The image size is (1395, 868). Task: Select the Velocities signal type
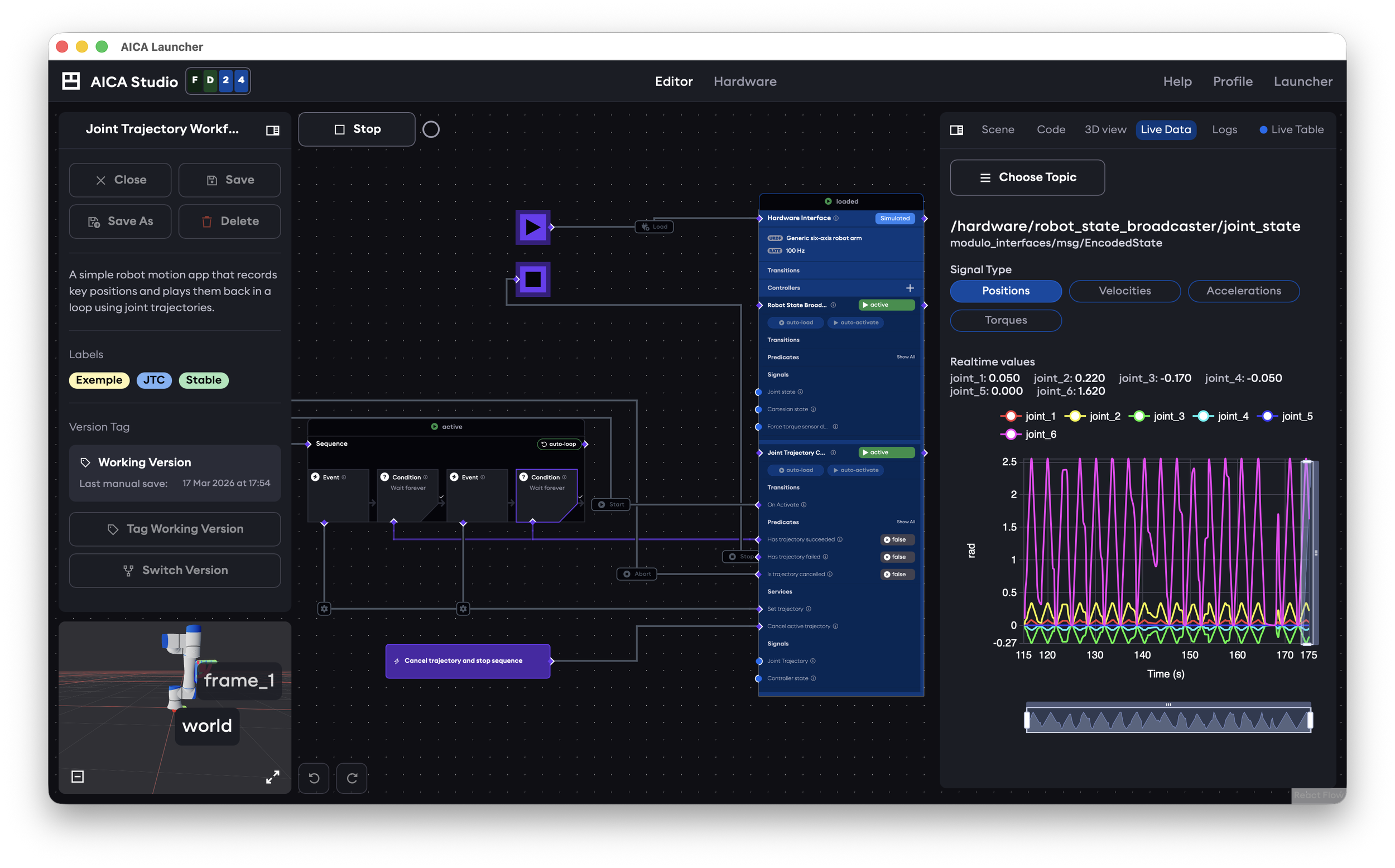tap(1124, 291)
